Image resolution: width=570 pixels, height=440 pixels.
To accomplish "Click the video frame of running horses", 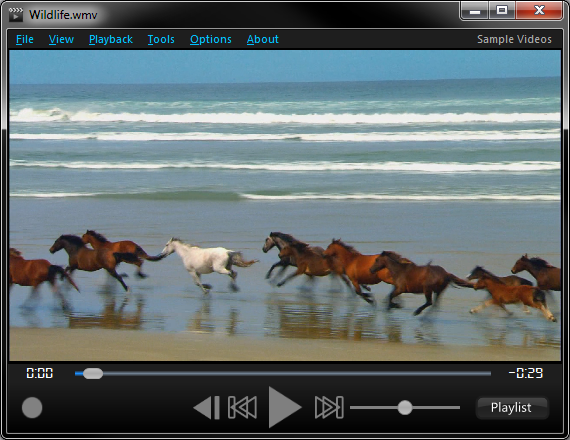I will pos(285,205).
